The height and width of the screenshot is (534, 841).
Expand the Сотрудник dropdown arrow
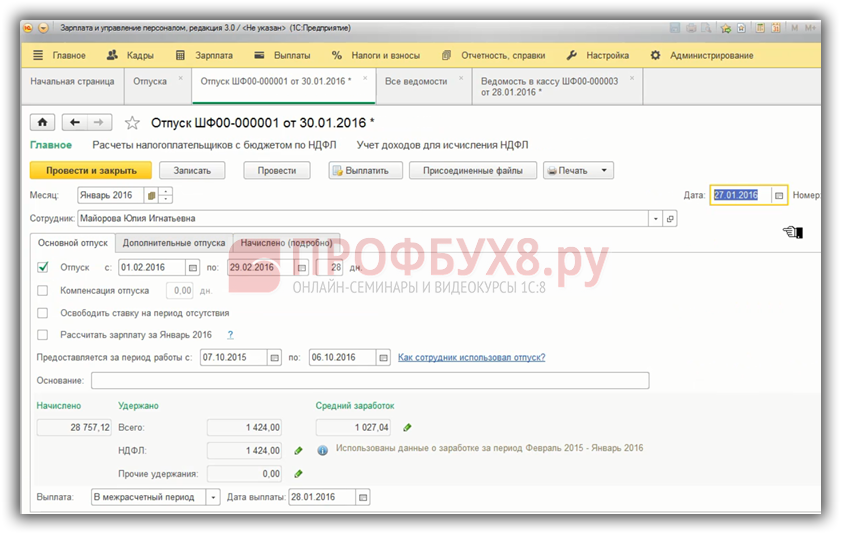click(x=655, y=219)
